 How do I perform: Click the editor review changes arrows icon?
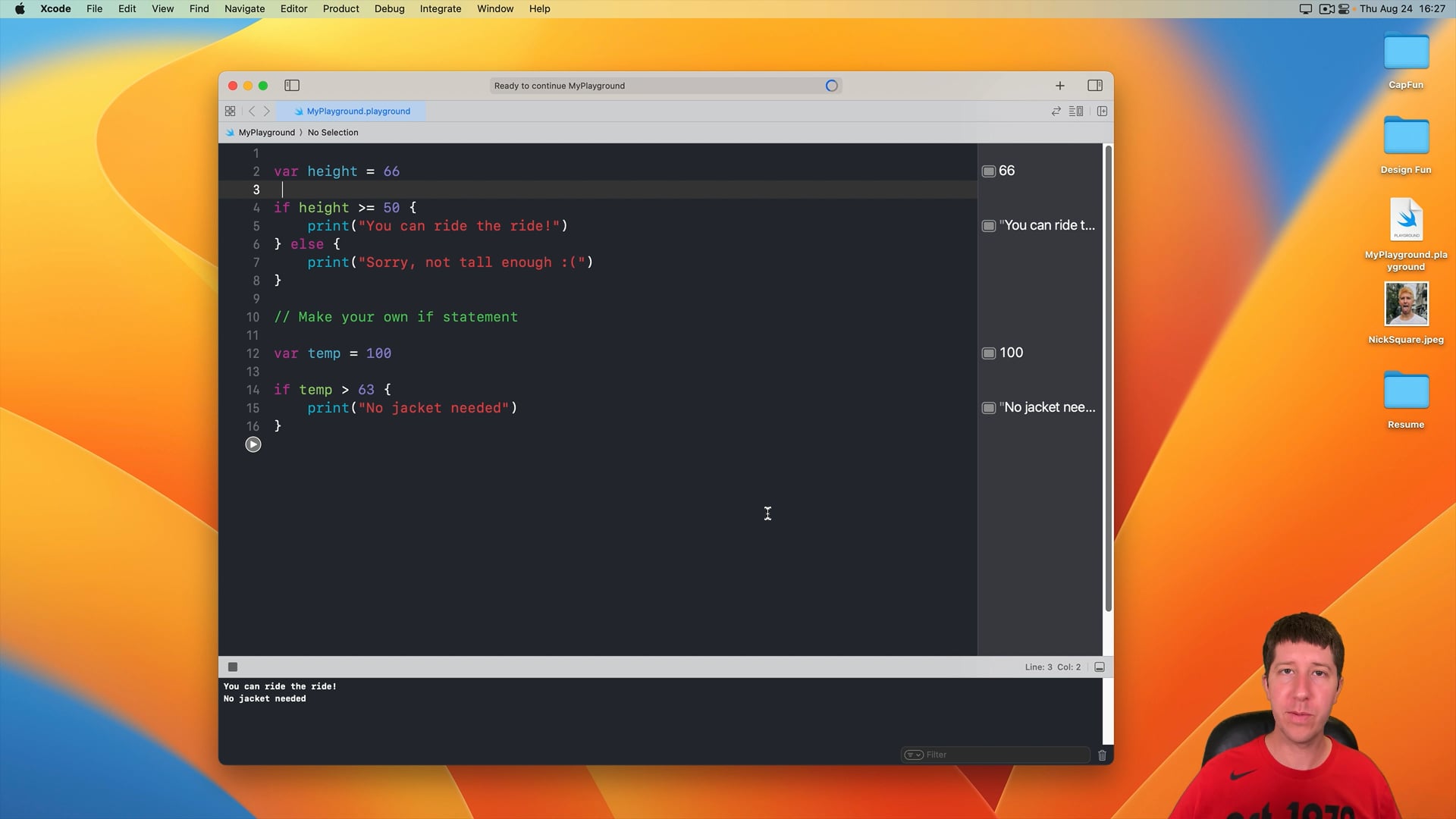[1056, 111]
